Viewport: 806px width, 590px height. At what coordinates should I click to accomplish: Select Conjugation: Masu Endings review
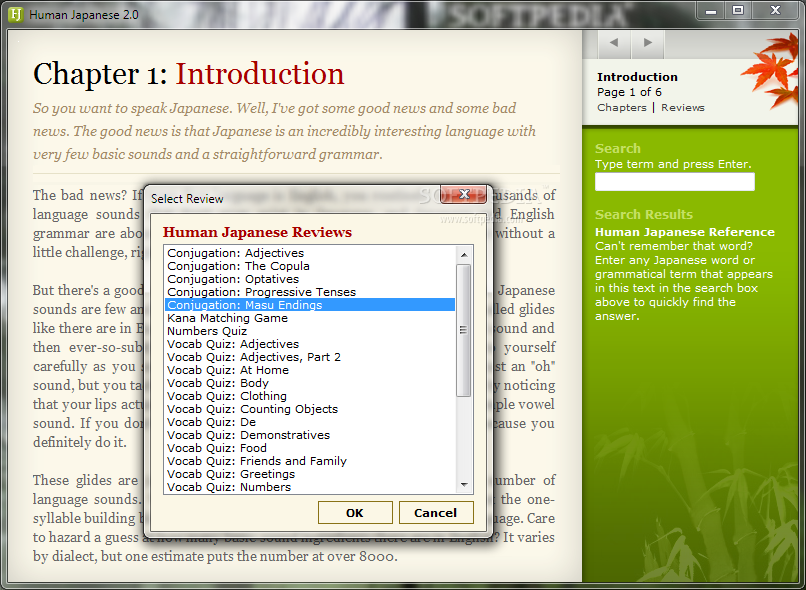coord(310,305)
